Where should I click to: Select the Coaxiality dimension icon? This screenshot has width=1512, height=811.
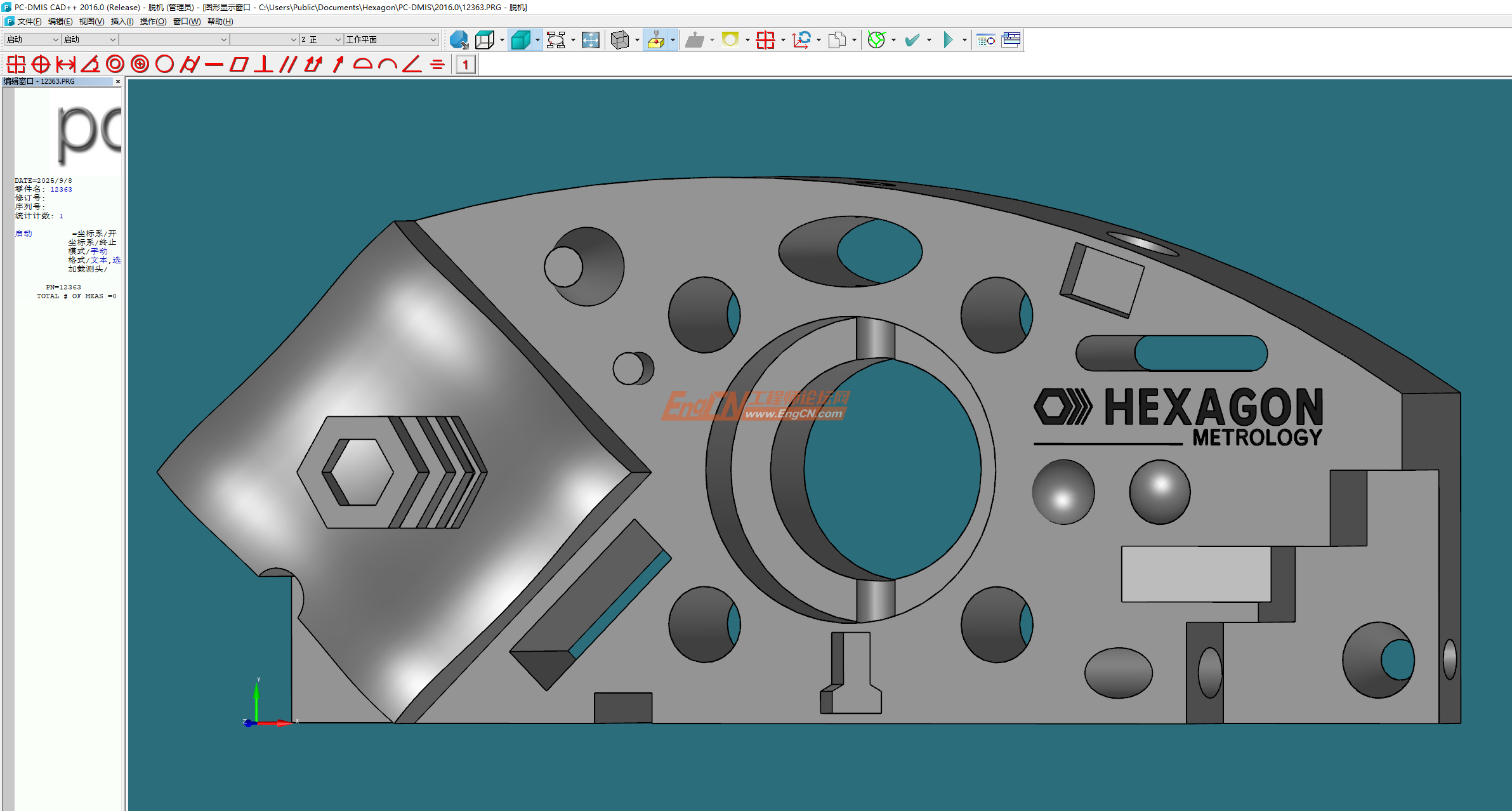[x=140, y=64]
